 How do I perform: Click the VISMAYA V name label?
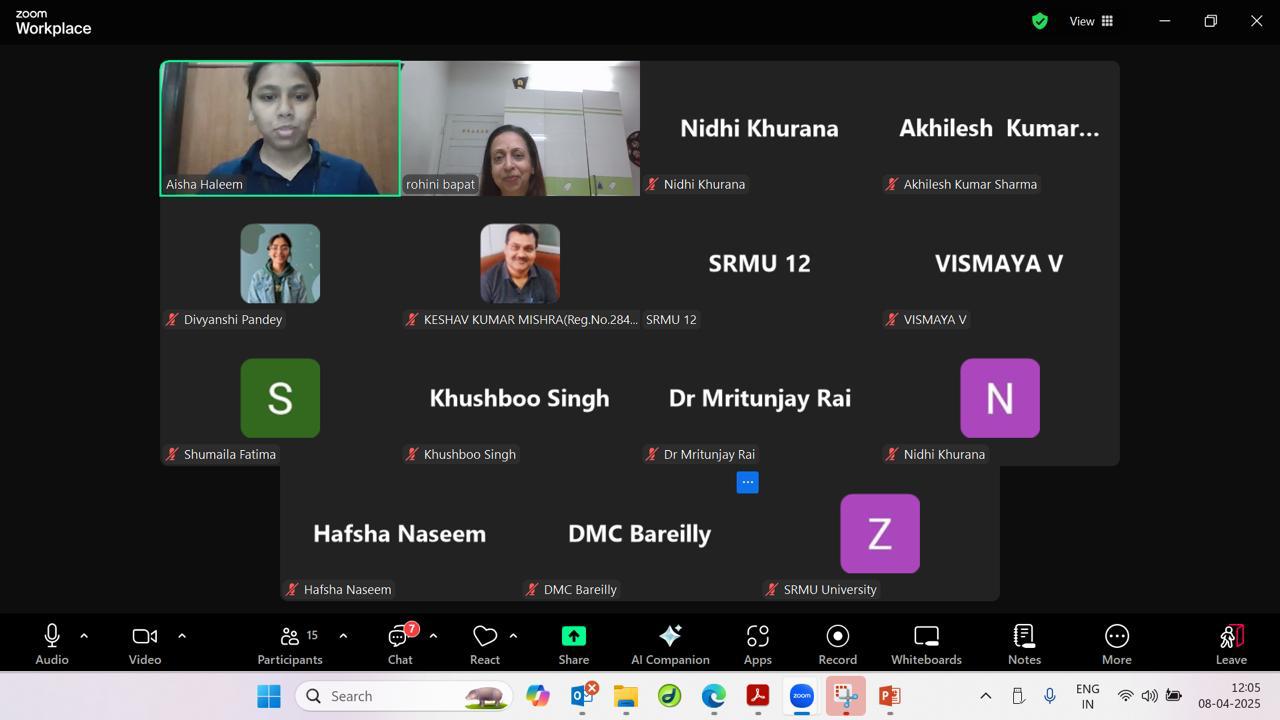(935, 319)
